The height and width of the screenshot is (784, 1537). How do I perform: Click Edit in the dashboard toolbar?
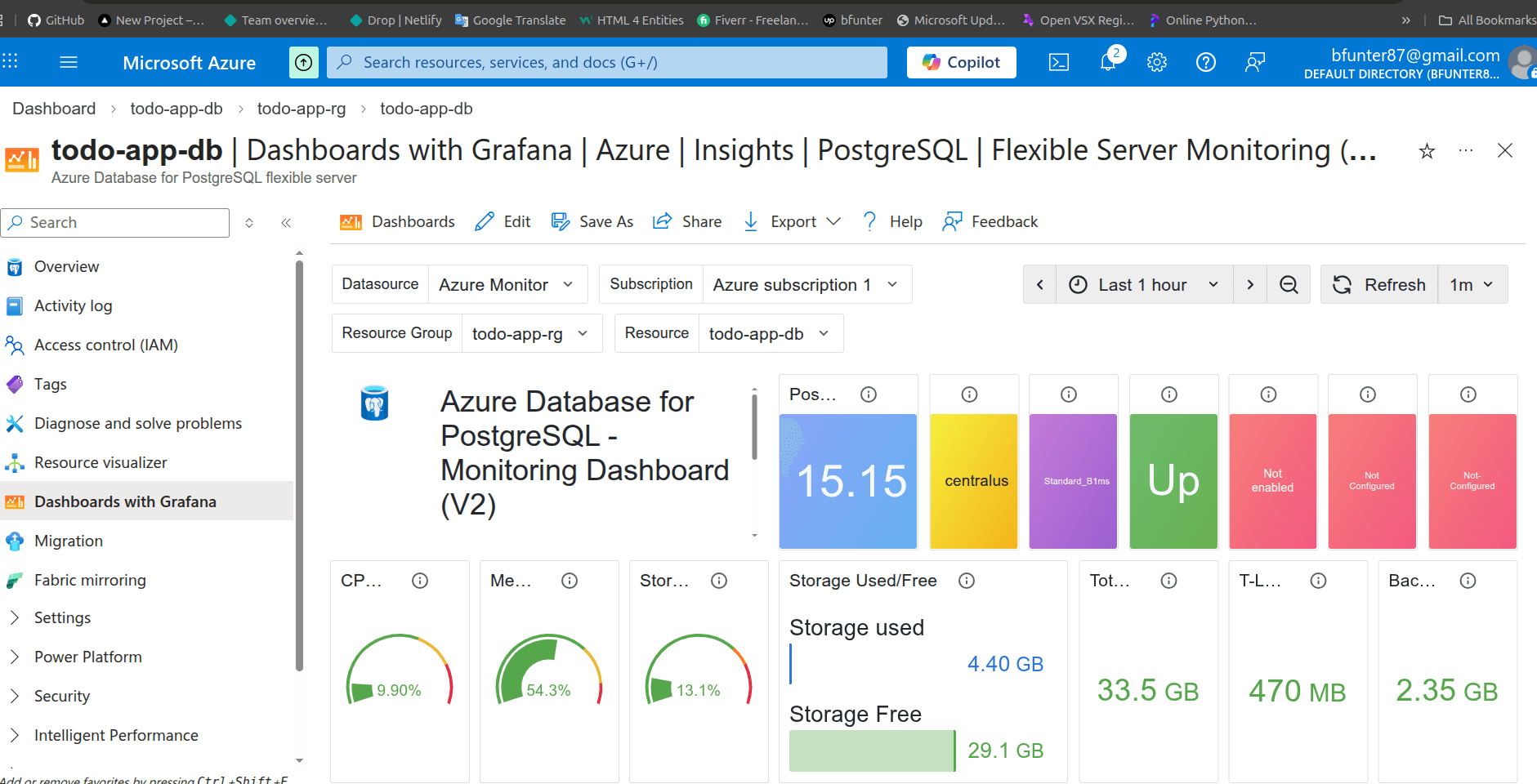pos(503,222)
